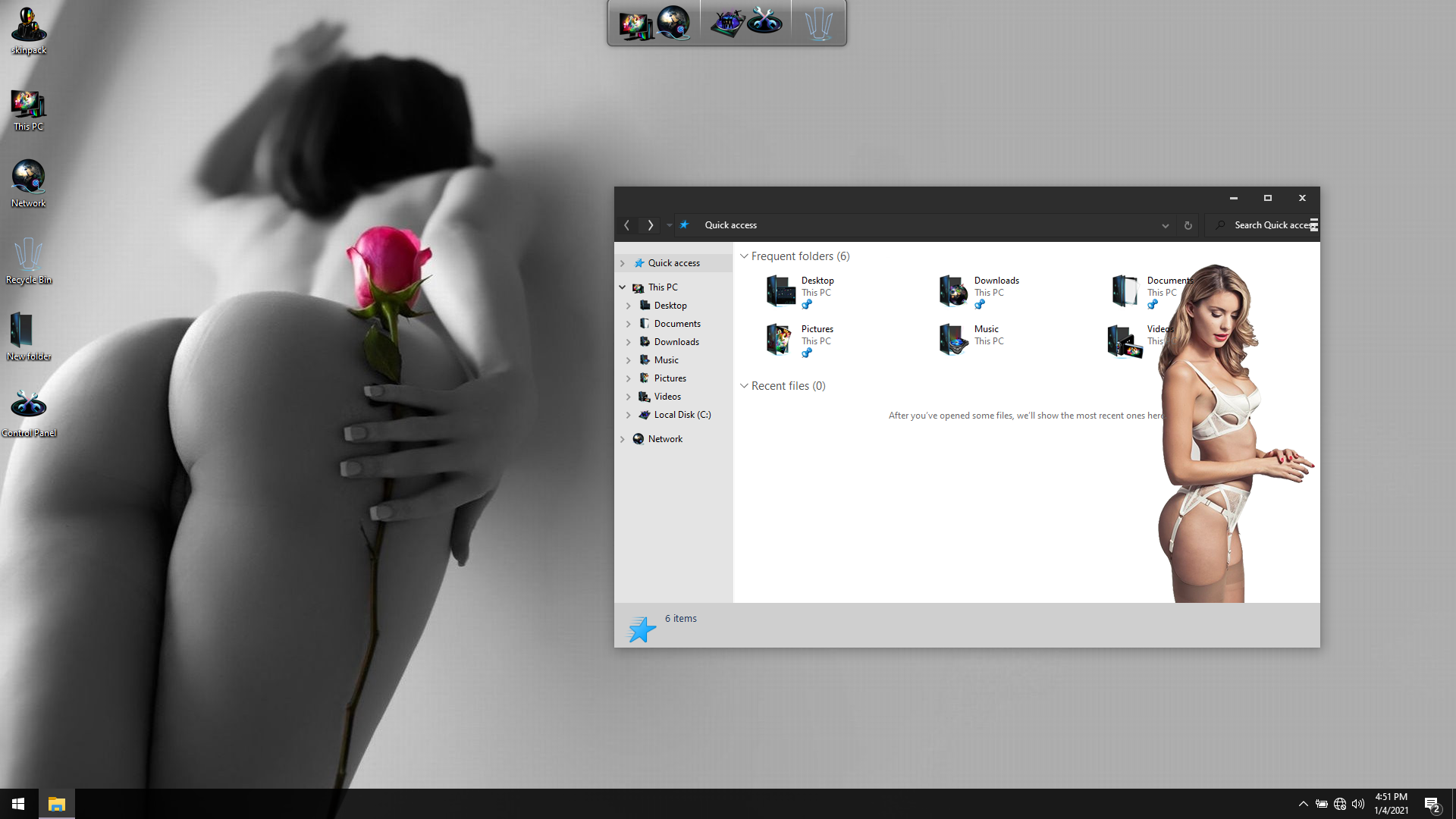Image resolution: width=1456 pixels, height=819 pixels.
Task: Collapse the This PC tree node
Action: (x=623, y=287)
